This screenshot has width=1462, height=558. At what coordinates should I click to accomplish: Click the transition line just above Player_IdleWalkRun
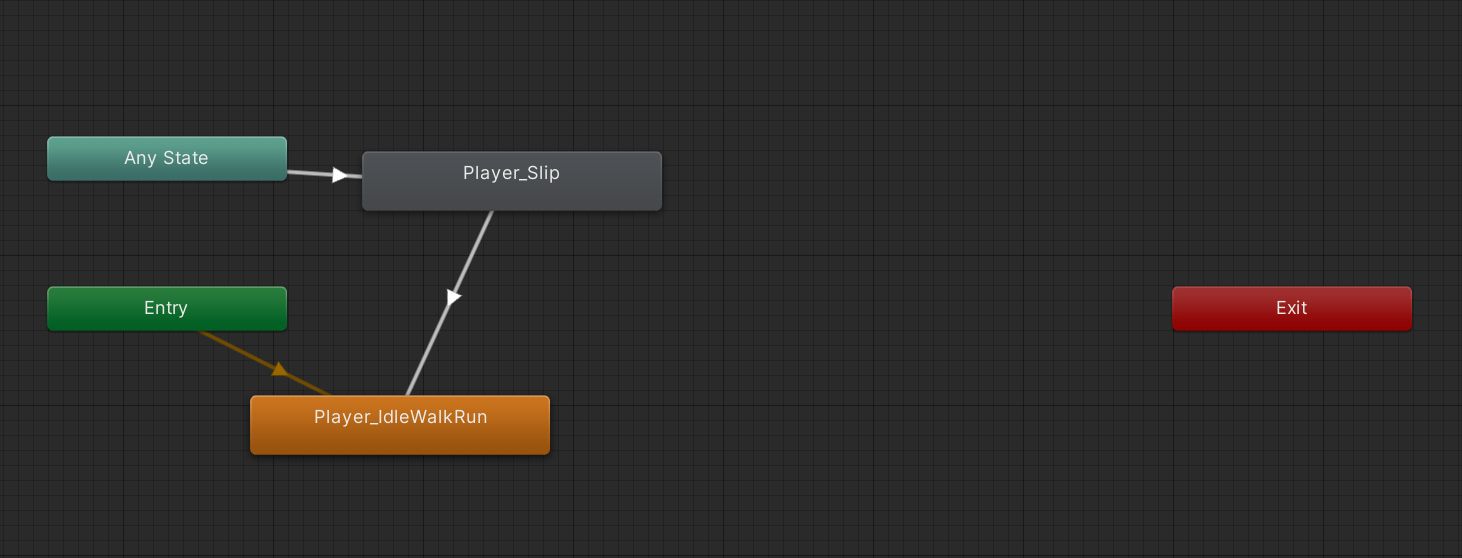pos(415,375)
